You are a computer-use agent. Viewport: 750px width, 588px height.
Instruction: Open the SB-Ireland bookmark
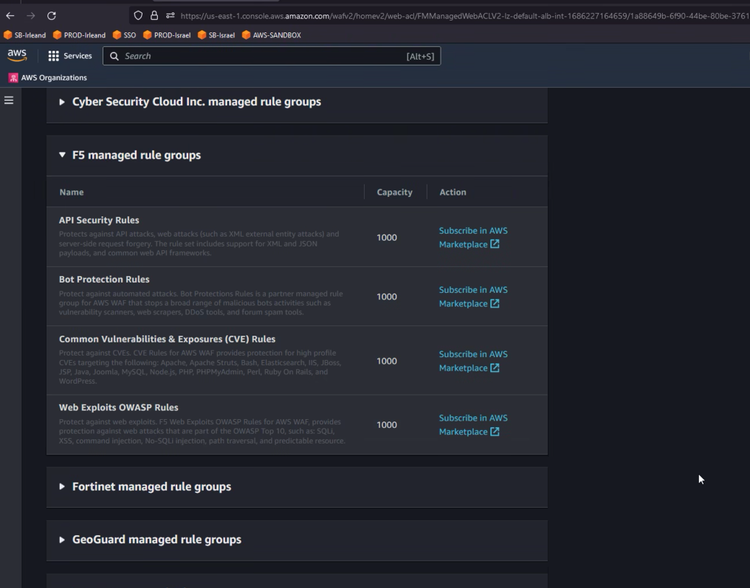[26, 35]
